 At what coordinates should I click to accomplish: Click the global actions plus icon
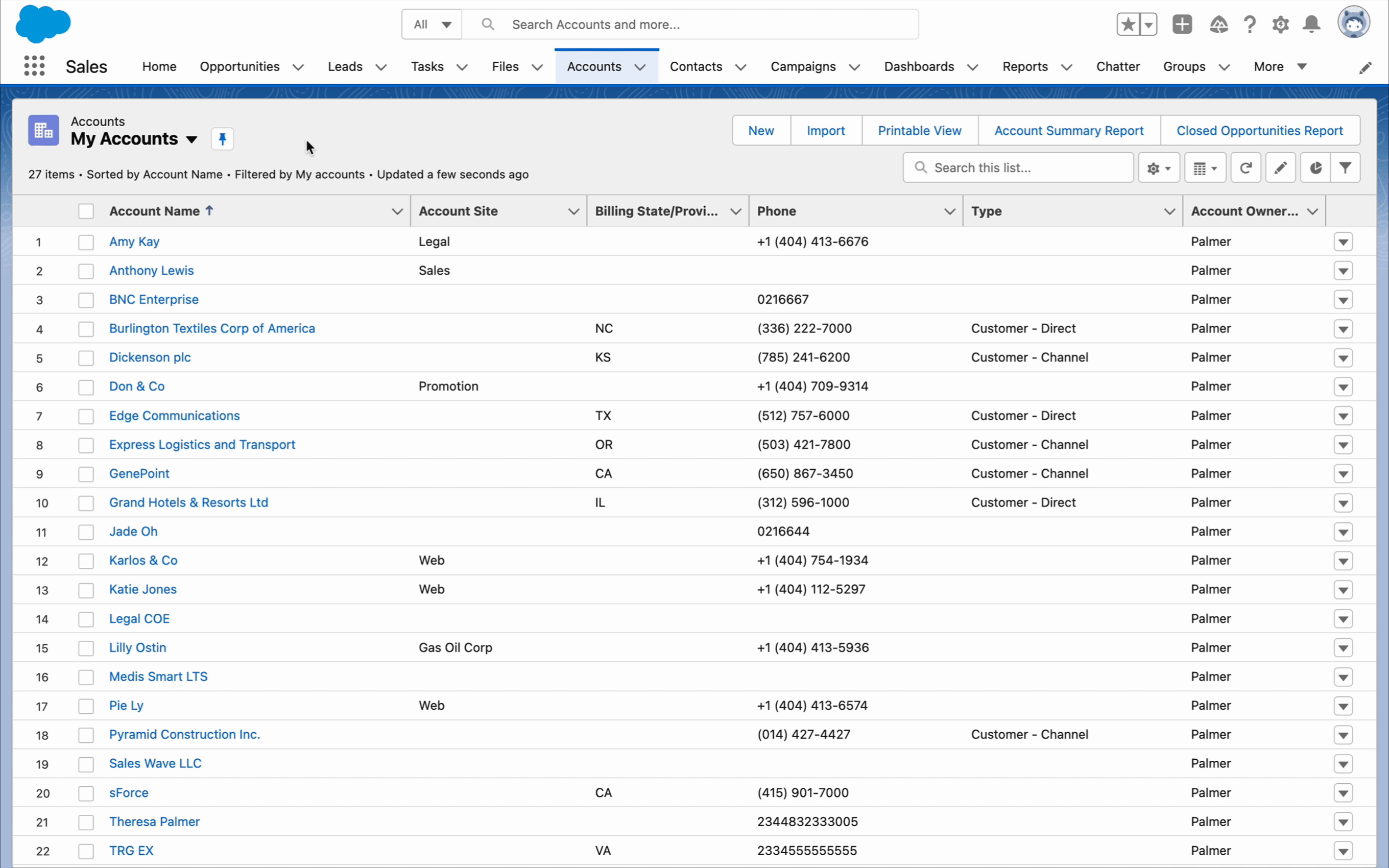(x=1182, y=25)
